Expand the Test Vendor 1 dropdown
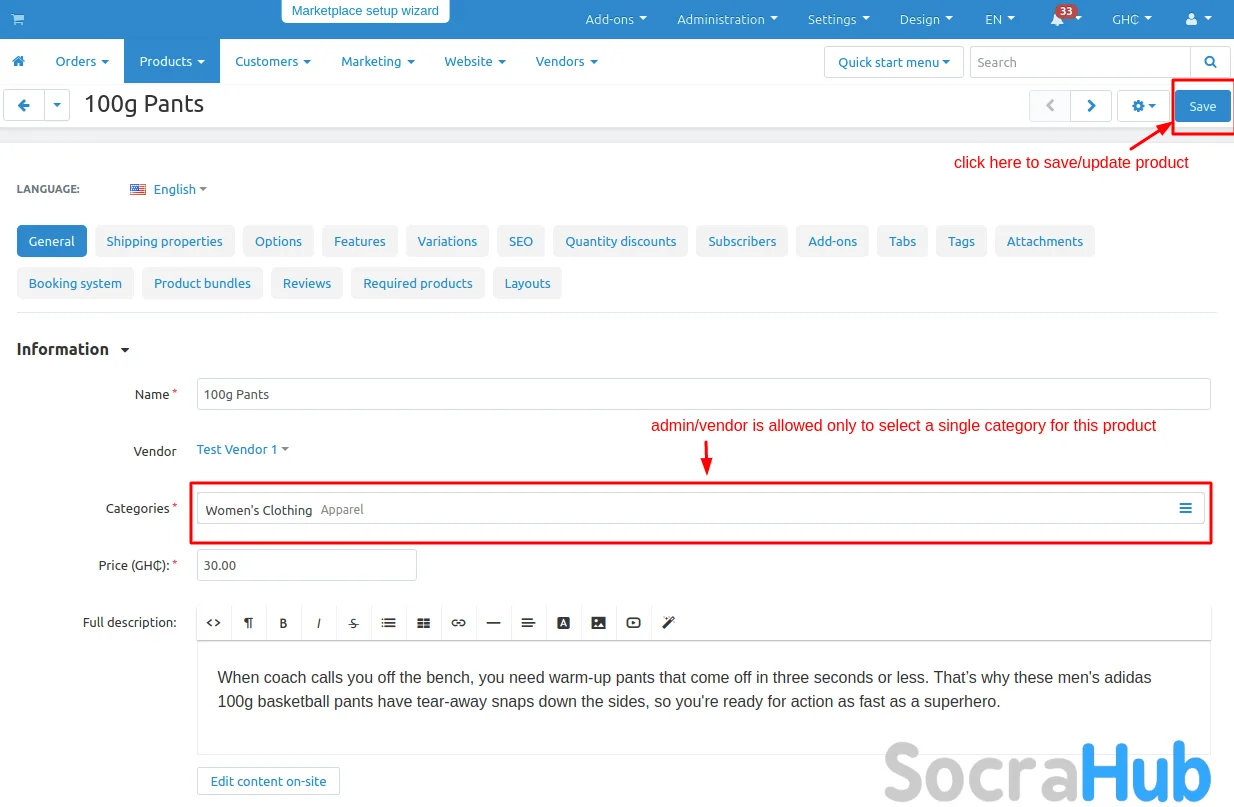The image size is (1234, 807). (242, 450)
